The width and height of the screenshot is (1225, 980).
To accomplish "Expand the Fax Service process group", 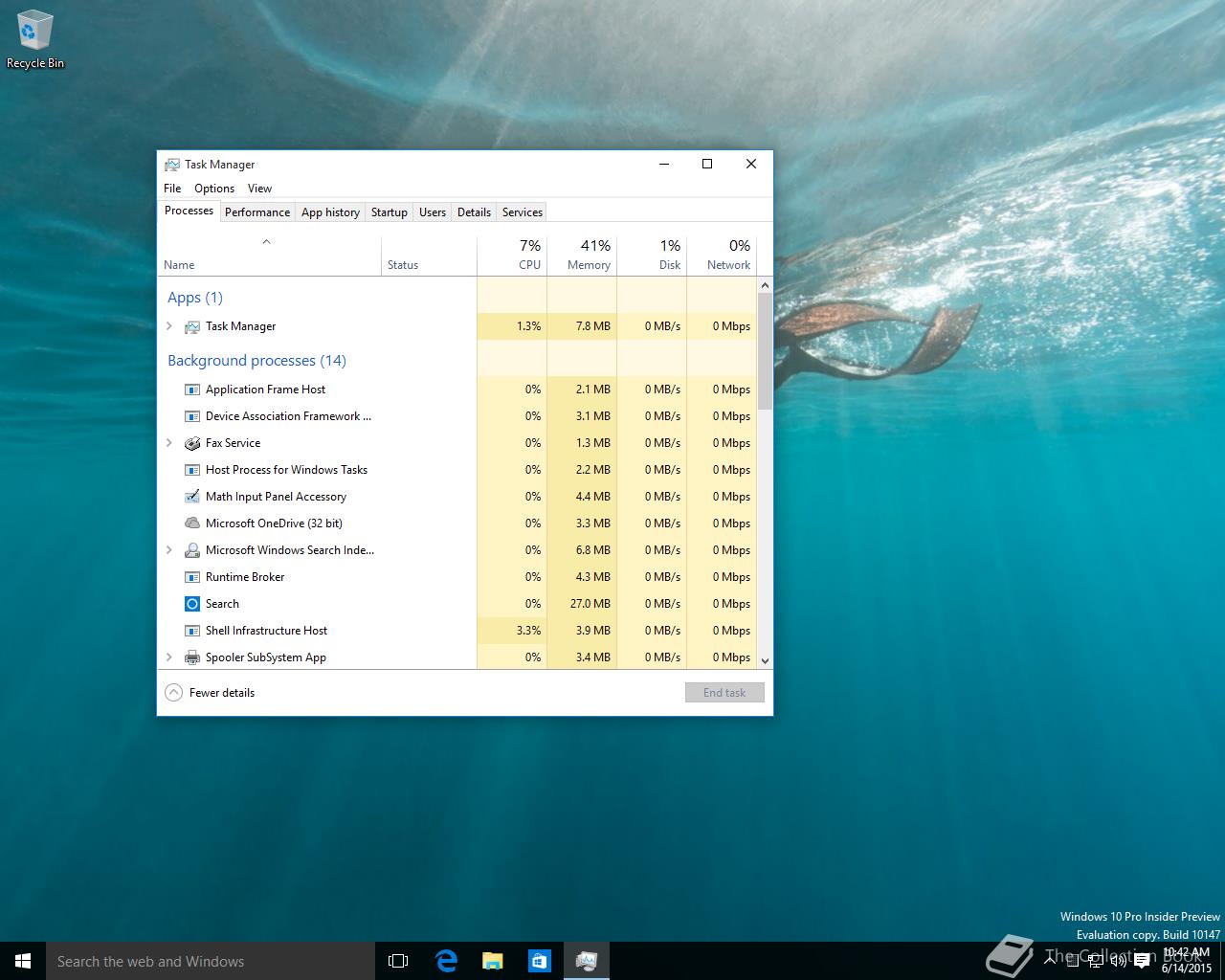I will (169, 443).
